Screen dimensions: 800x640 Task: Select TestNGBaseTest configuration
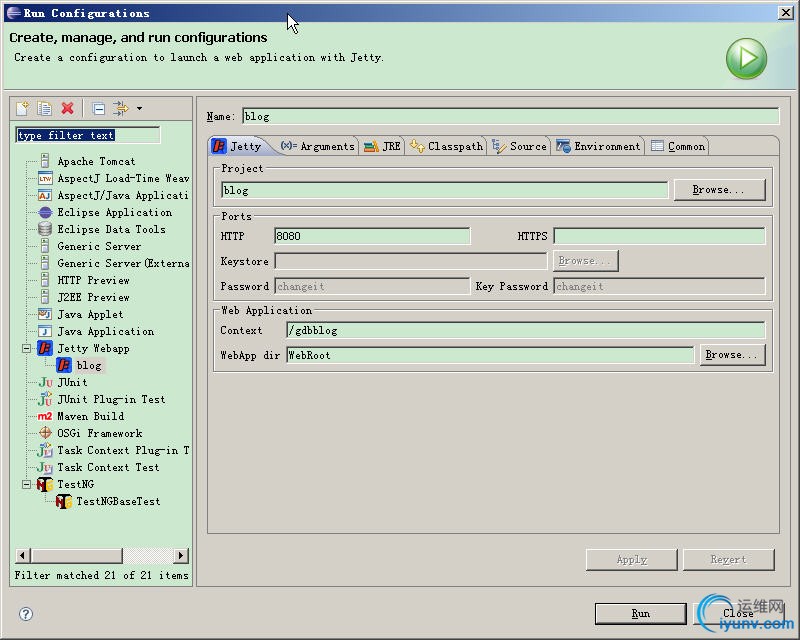click(x=118, y=502)
